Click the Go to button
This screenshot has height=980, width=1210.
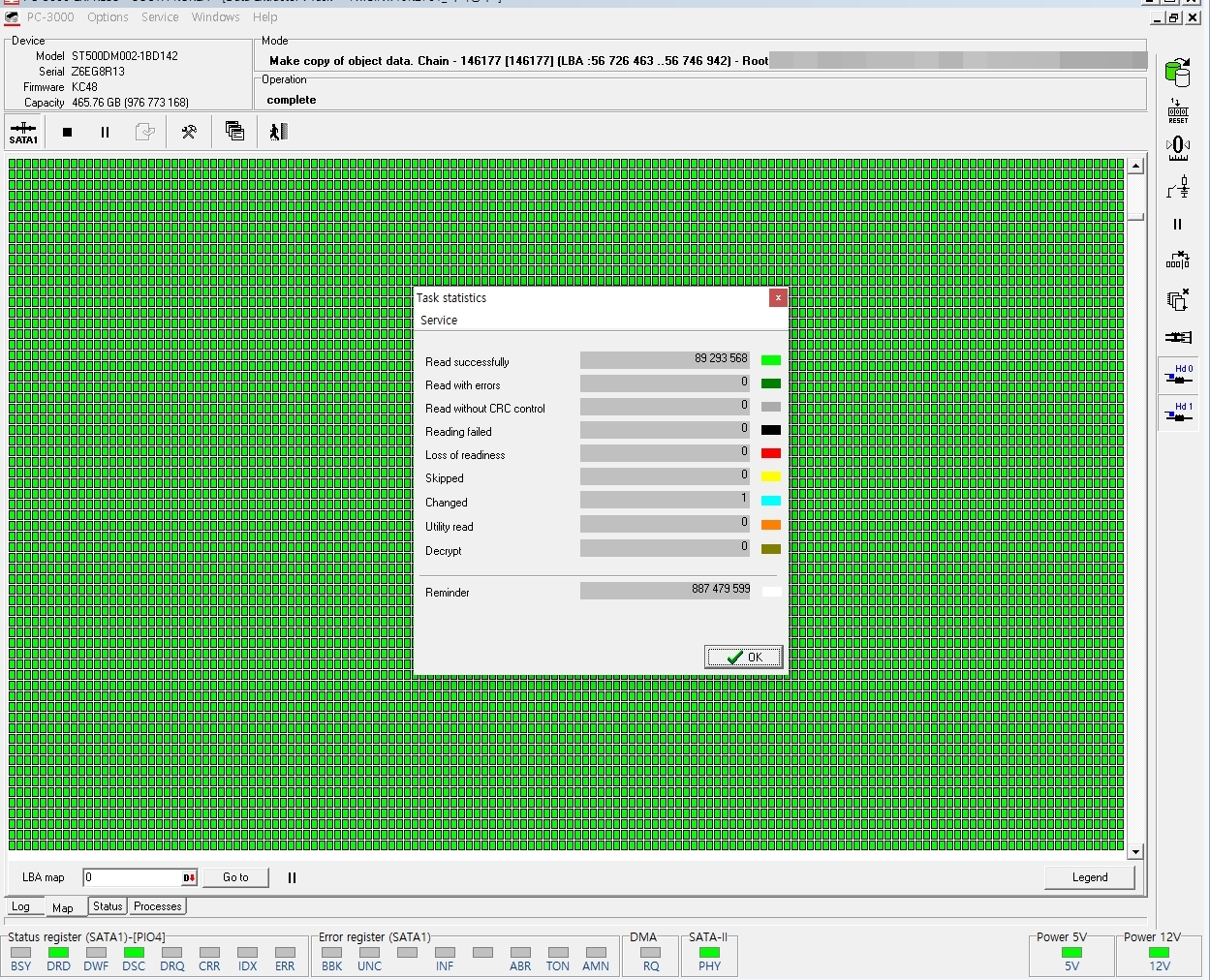tap(235, 877)
